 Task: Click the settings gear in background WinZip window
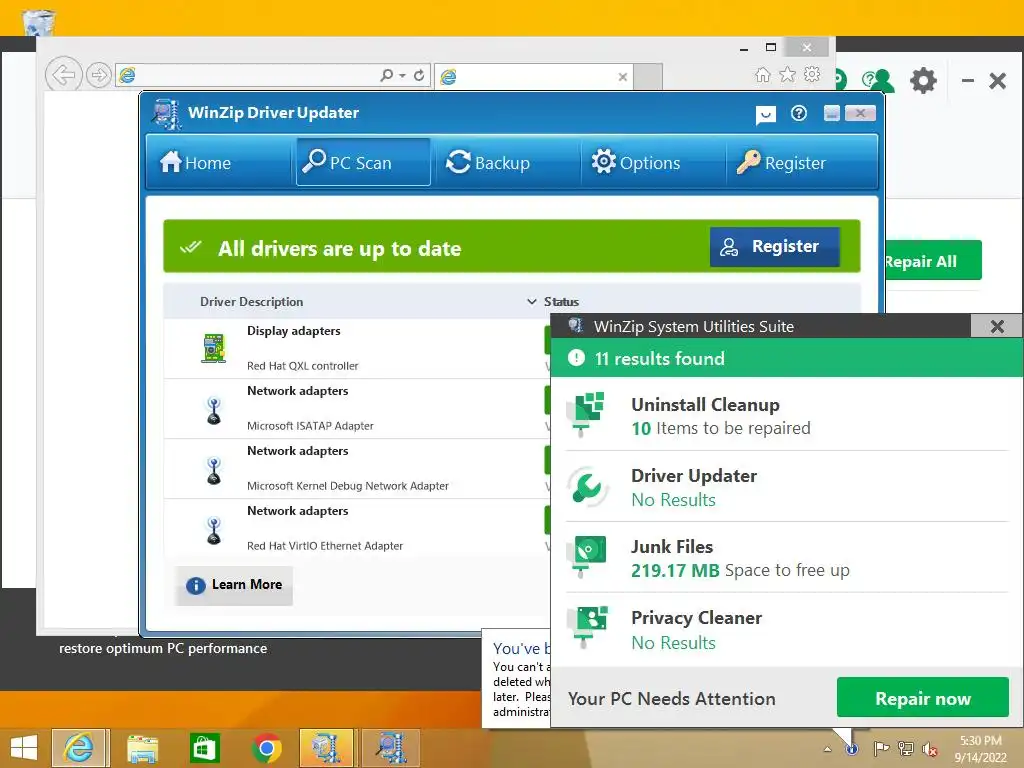click(x=923, y=81)
